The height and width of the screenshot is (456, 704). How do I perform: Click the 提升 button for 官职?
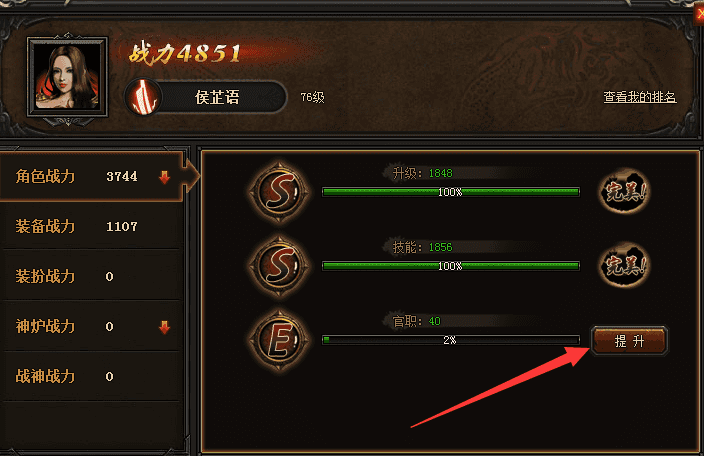[x=629, y=341]
